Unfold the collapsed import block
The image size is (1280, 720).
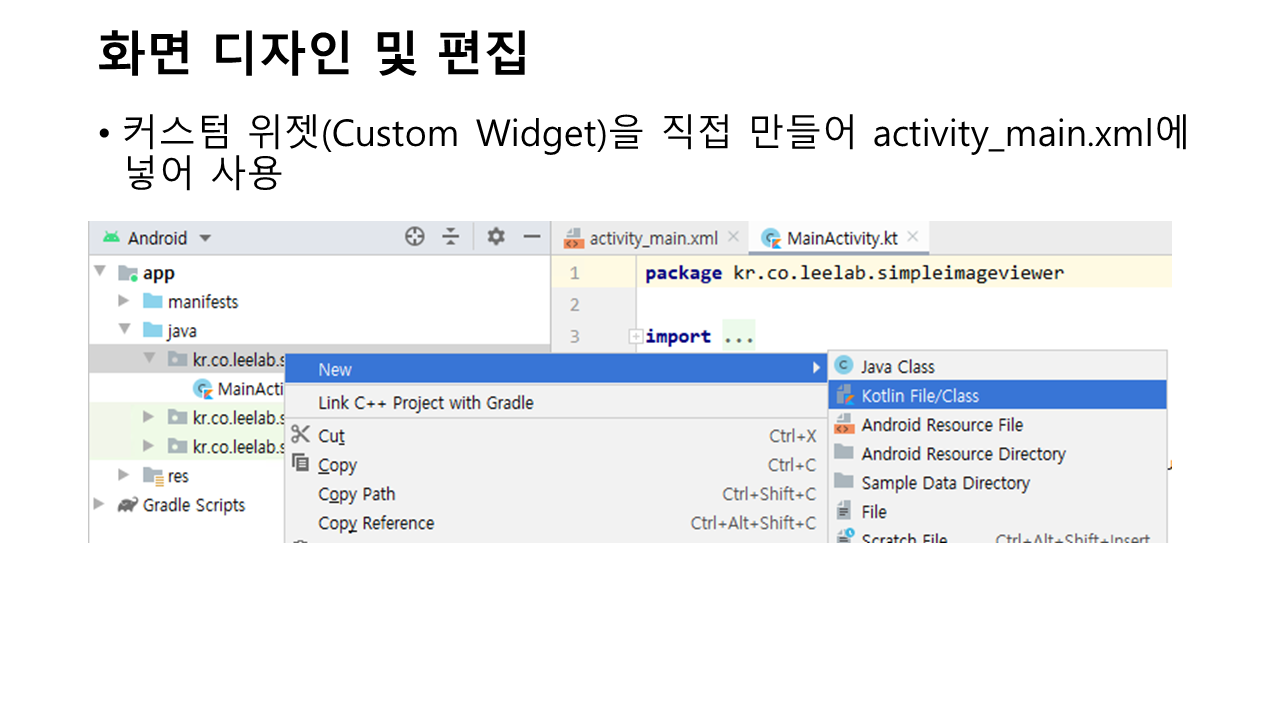[635, 337]
